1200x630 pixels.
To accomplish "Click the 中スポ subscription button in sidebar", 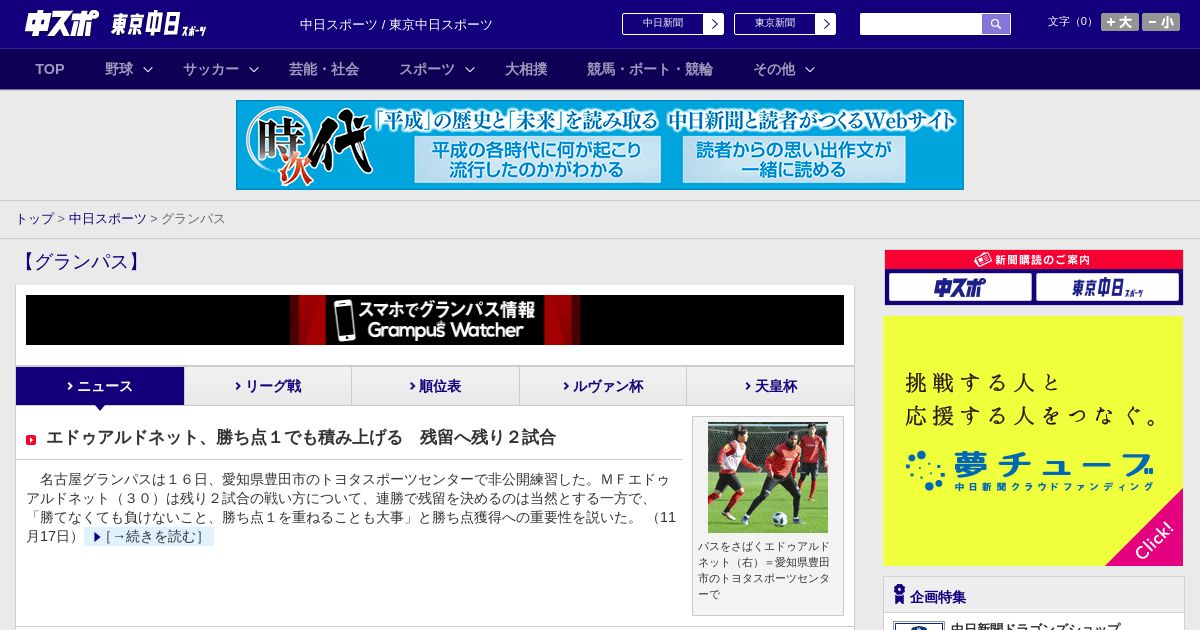I will coord(960,288).
